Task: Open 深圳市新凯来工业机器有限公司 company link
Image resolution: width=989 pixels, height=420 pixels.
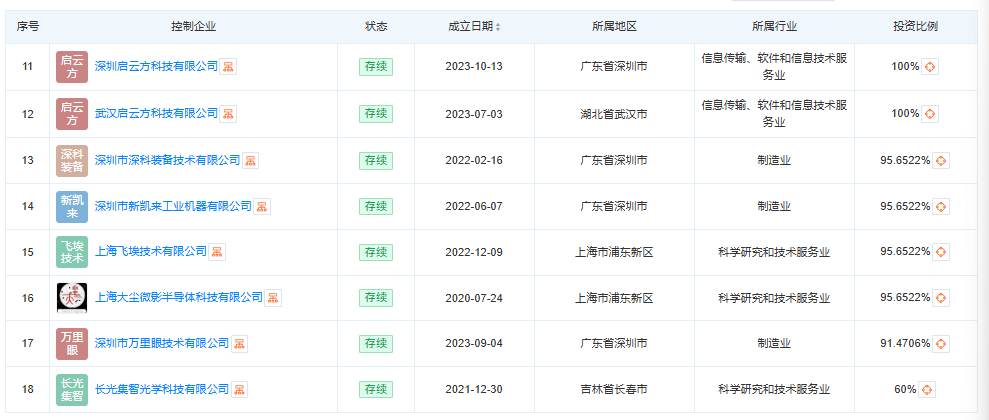Action: tap(173, 206)
